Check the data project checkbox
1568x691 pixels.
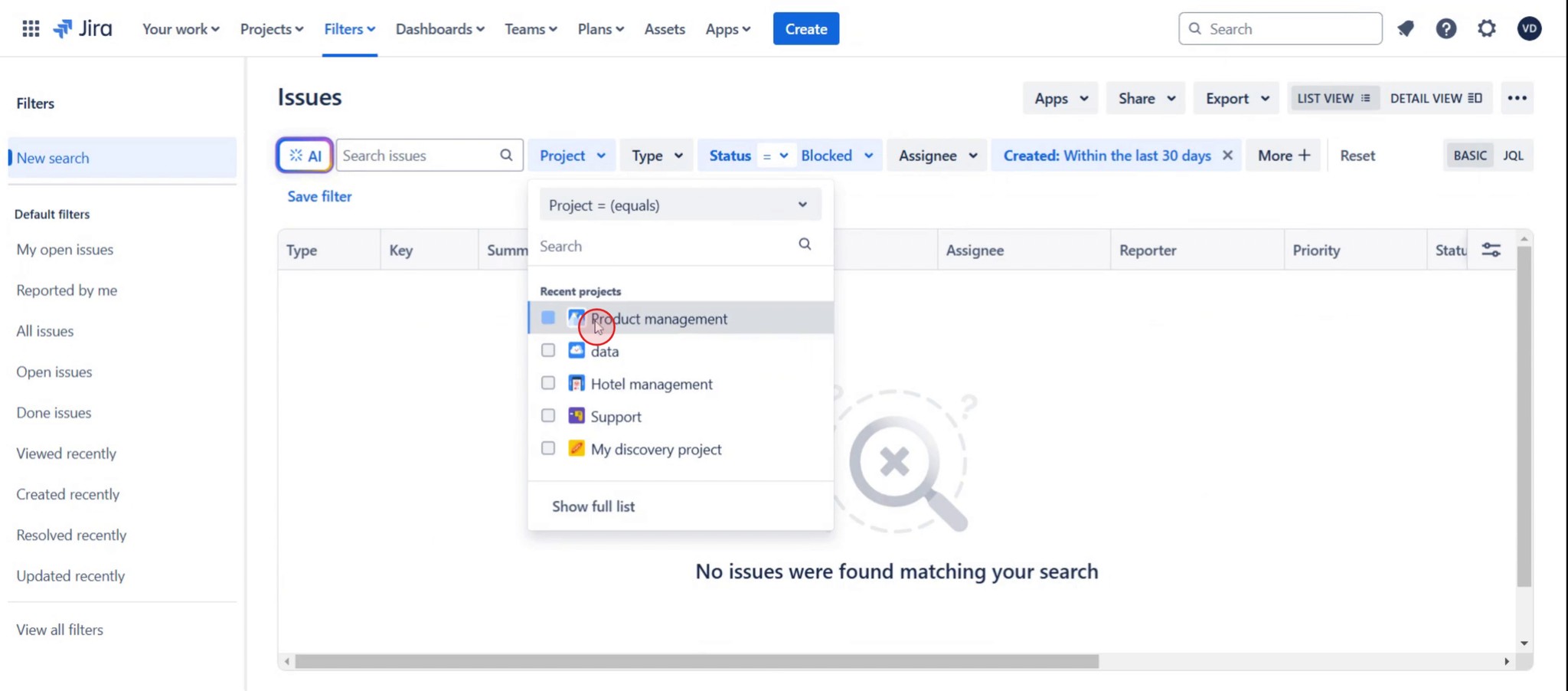[x=547, y=350]
